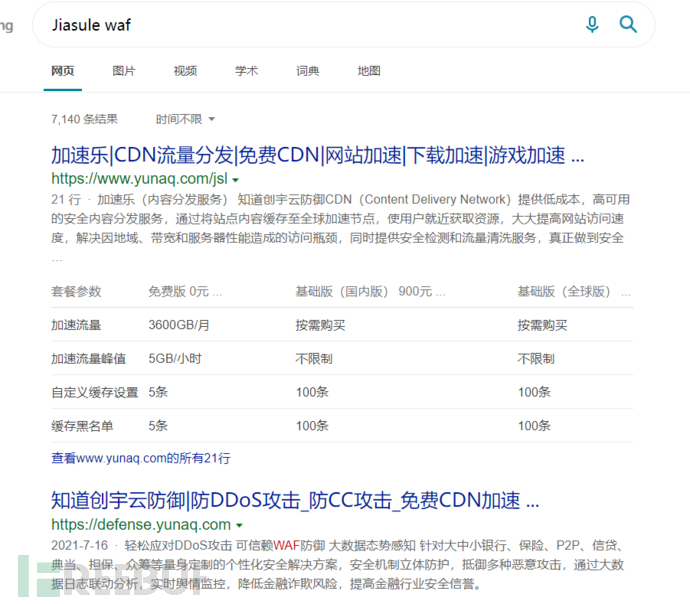This screenshot has width=690, height=604.
Task: Go to the 学术 tab
Action: (246, 71)
